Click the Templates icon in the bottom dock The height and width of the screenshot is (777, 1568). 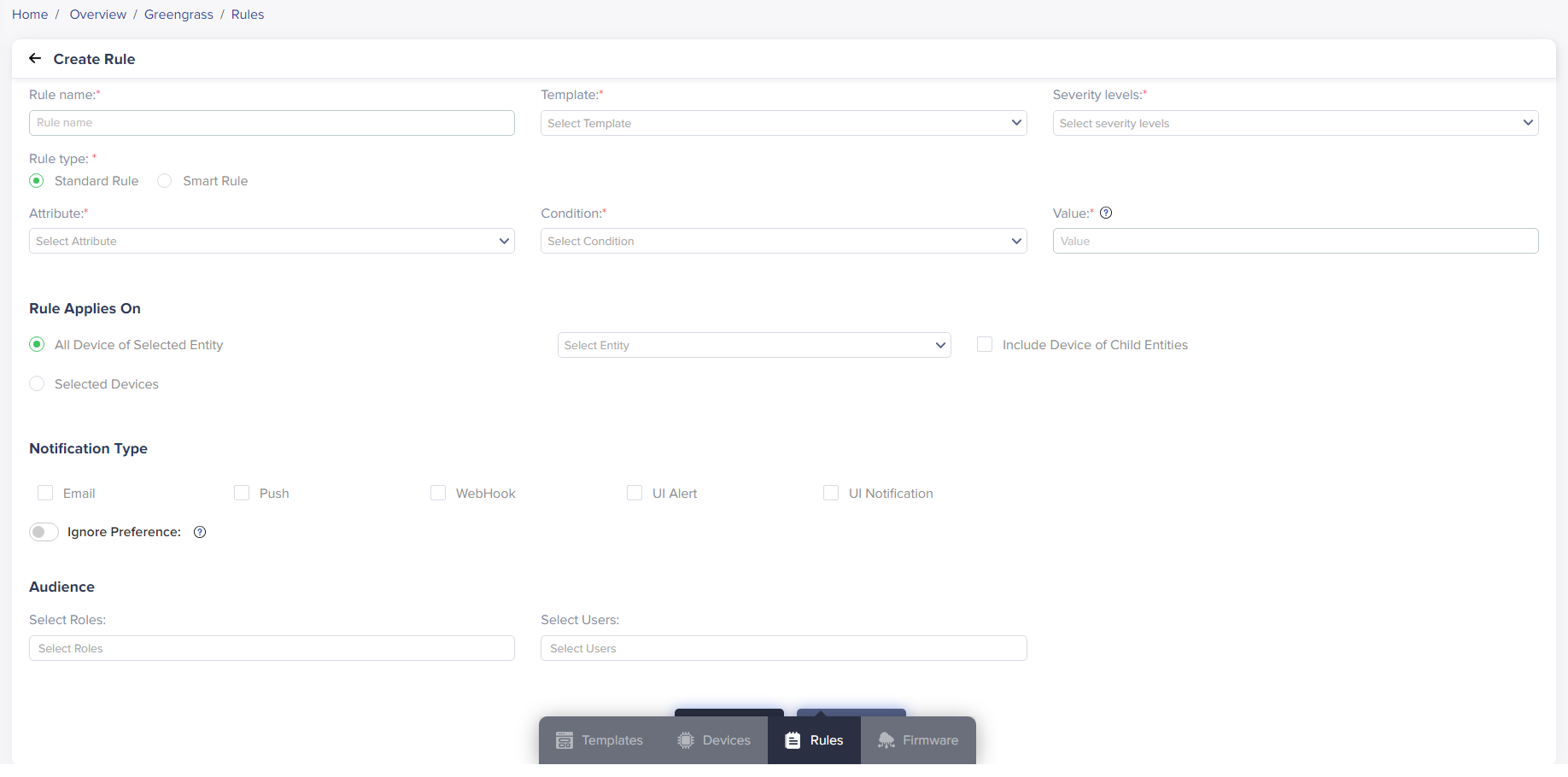pos(565,740)
